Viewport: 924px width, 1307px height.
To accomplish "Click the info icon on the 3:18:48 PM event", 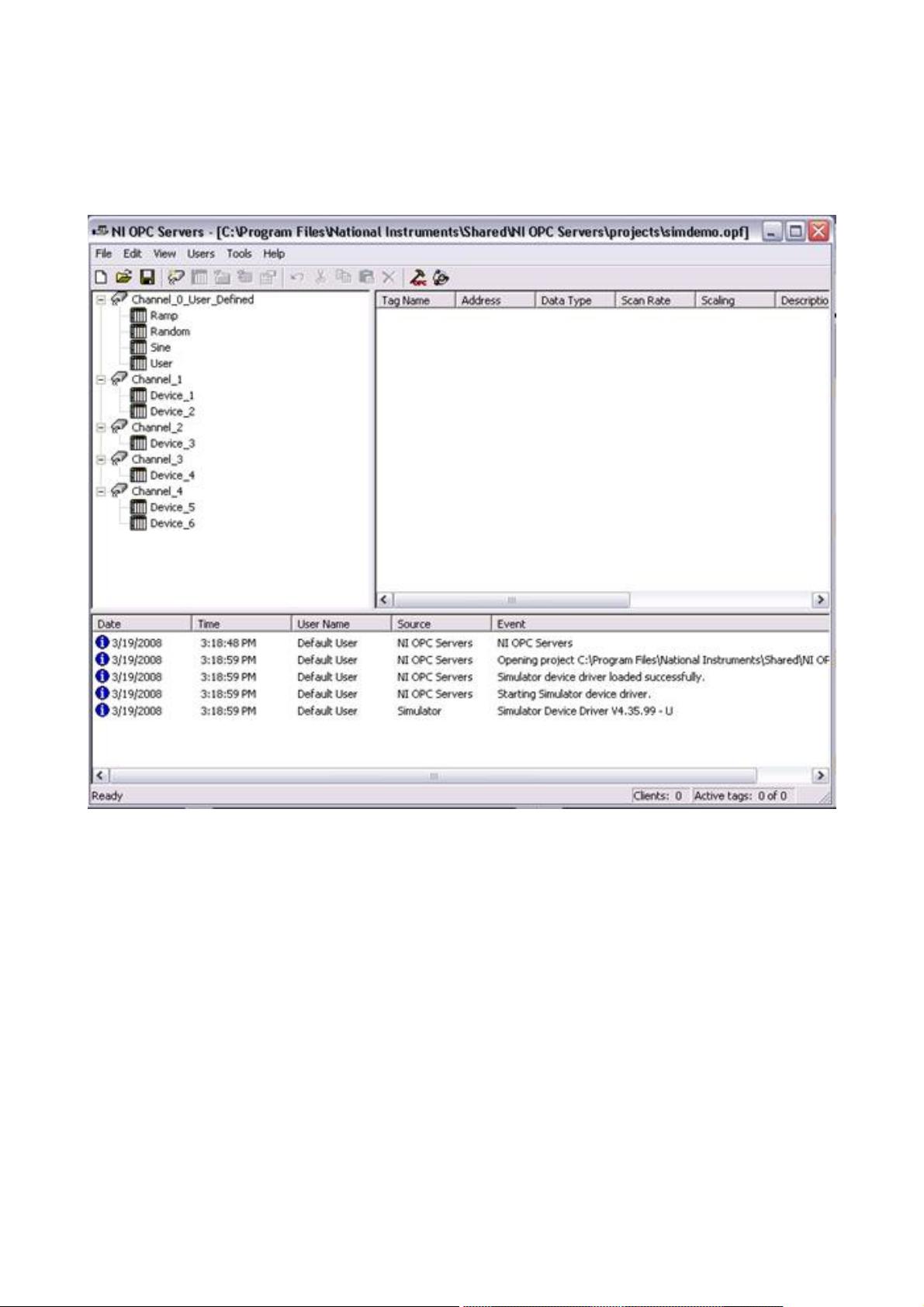I will click(x=102, y=642).
